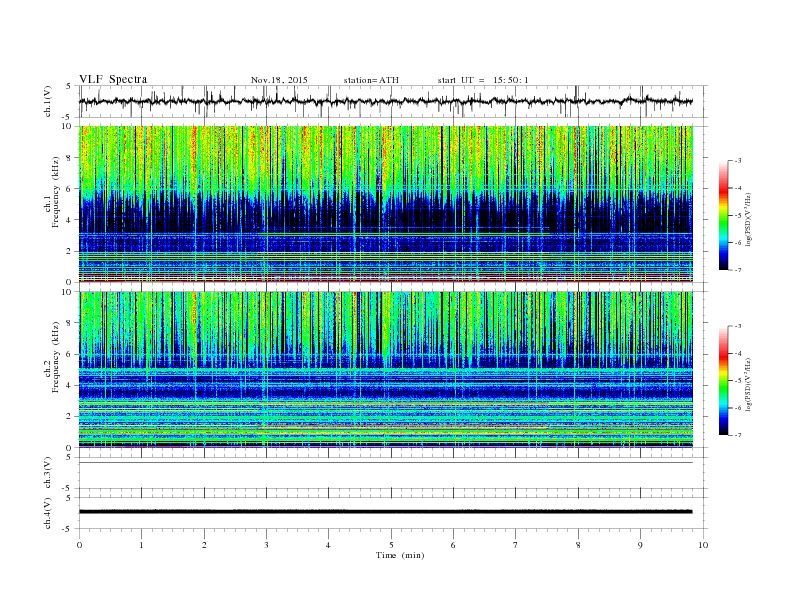Image resolution: width=792 pixels, height=612 pixels.
Task: Click the '-7' label on lower colorbar
Action: pos(738,435)
